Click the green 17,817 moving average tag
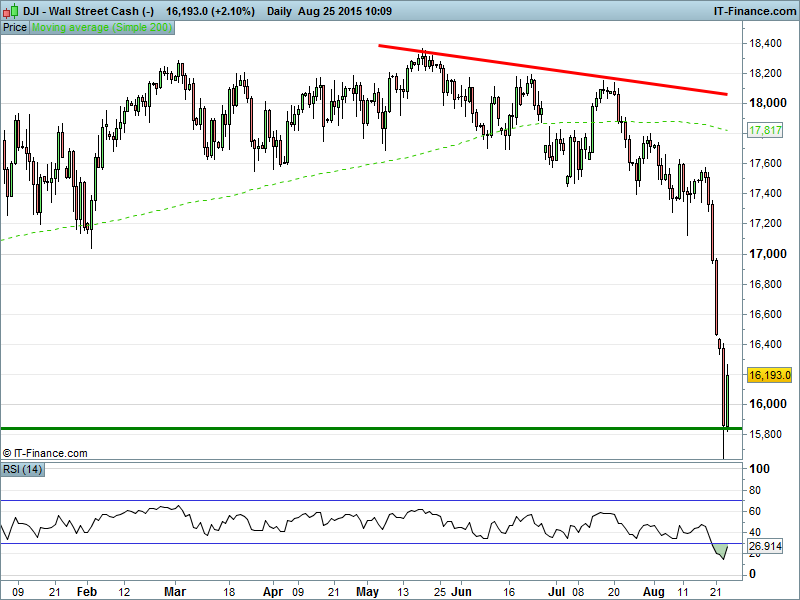This screenshot has height=600, width=800. tap(764, 130)
